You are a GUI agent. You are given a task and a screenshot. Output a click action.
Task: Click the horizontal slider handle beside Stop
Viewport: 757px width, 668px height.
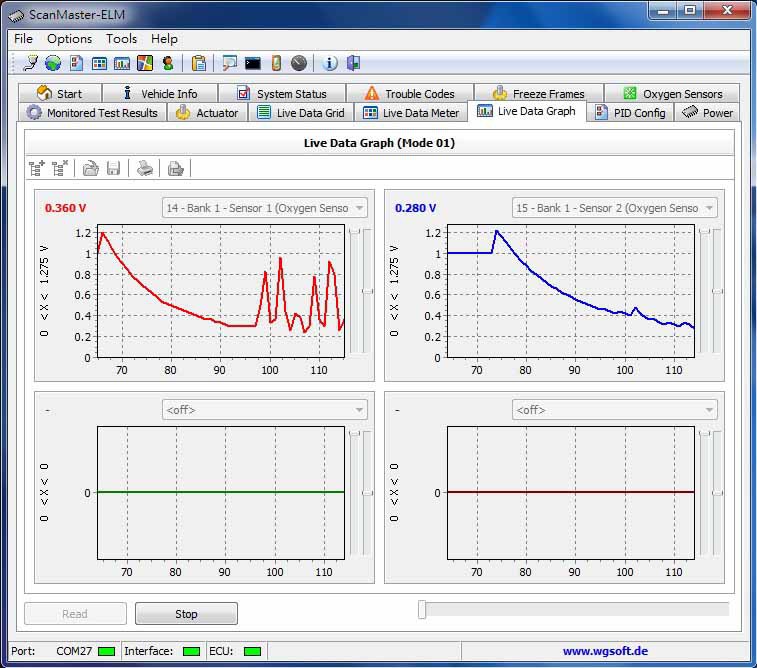point(423,610)
